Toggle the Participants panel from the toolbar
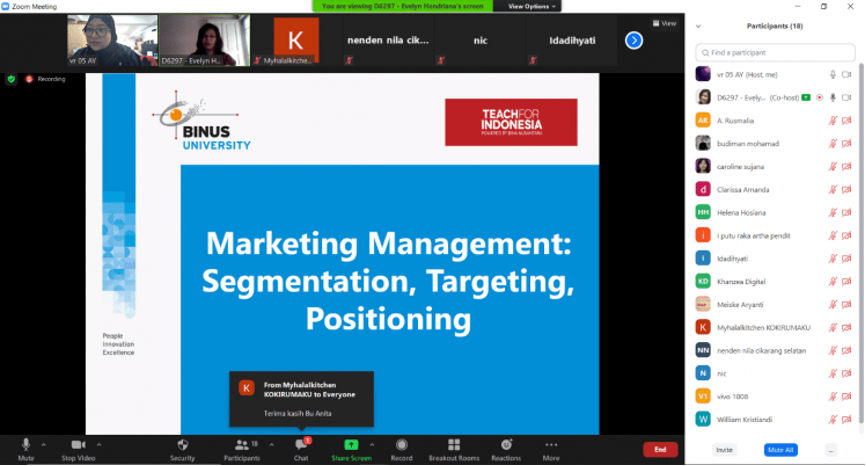Image resolution: width=866 pixels, height=466 pixels. [x=241, y=449]
